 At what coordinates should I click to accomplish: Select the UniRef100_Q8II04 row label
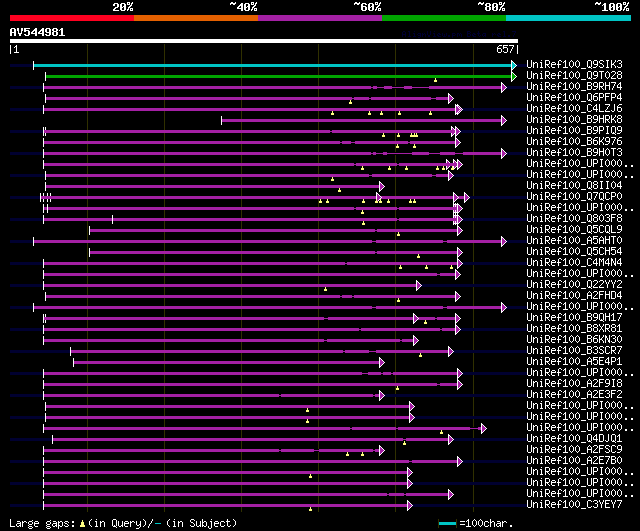pyautogui.click(x=574, y=186)
